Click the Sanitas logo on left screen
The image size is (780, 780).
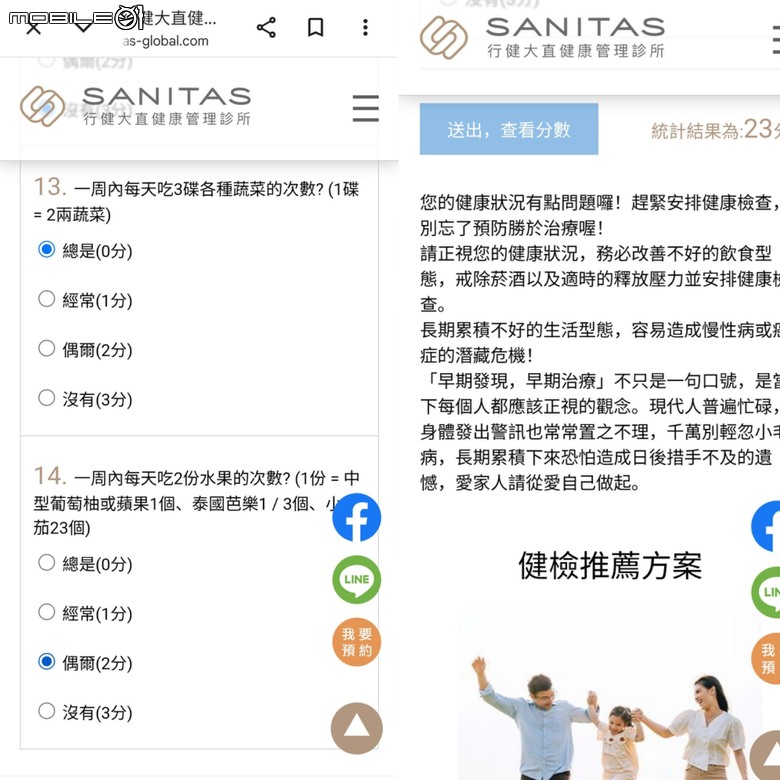135,106
